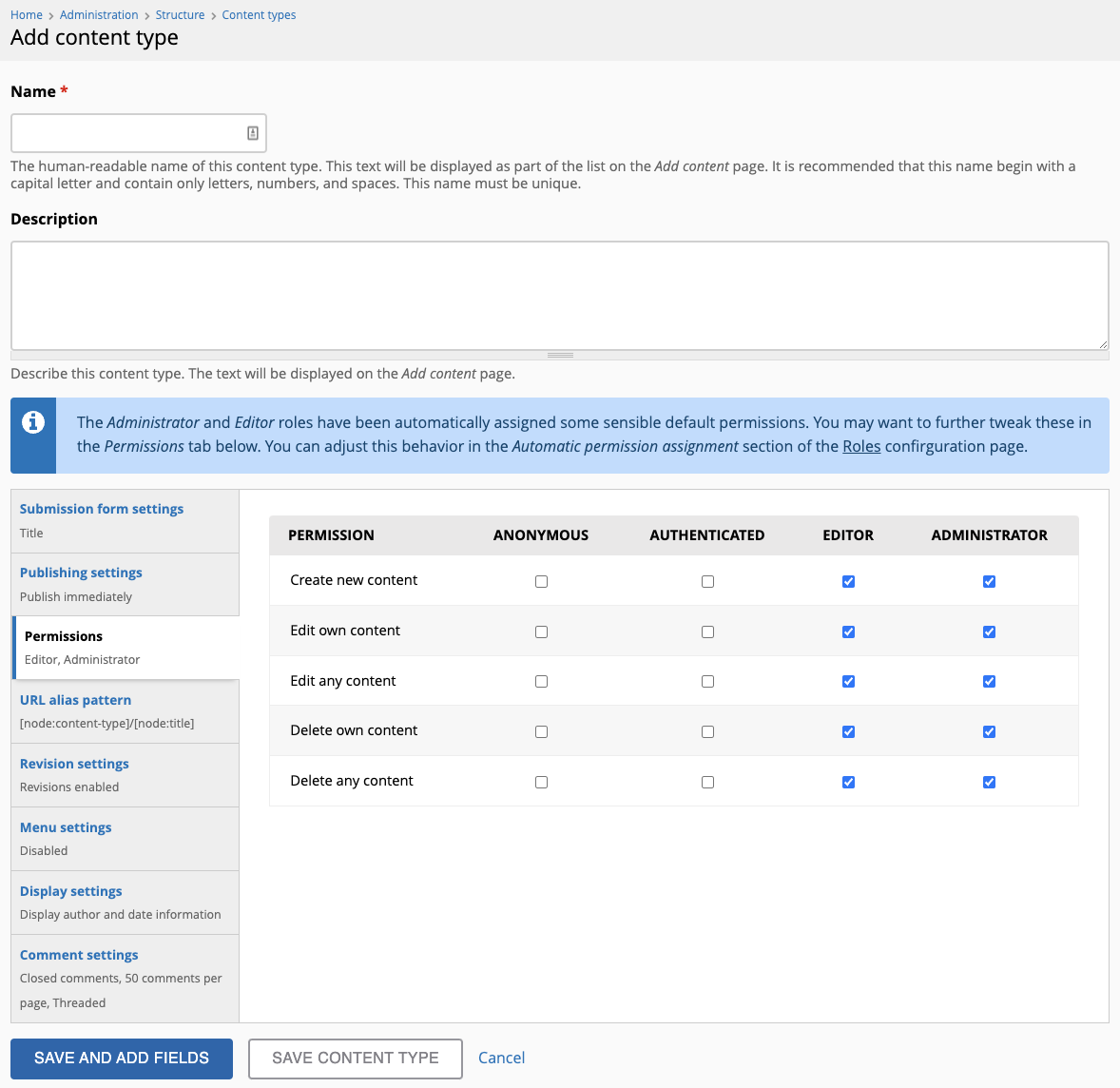Select the Menu settings tab

65,827
